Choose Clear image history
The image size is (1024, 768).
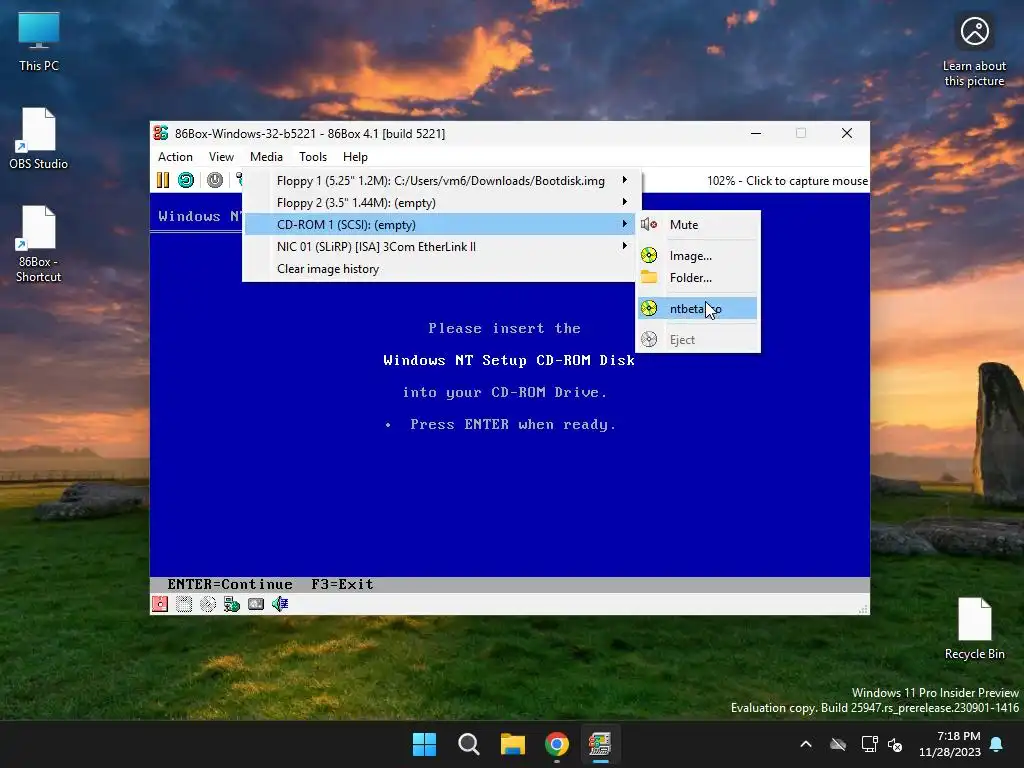[x=441, y=269]
